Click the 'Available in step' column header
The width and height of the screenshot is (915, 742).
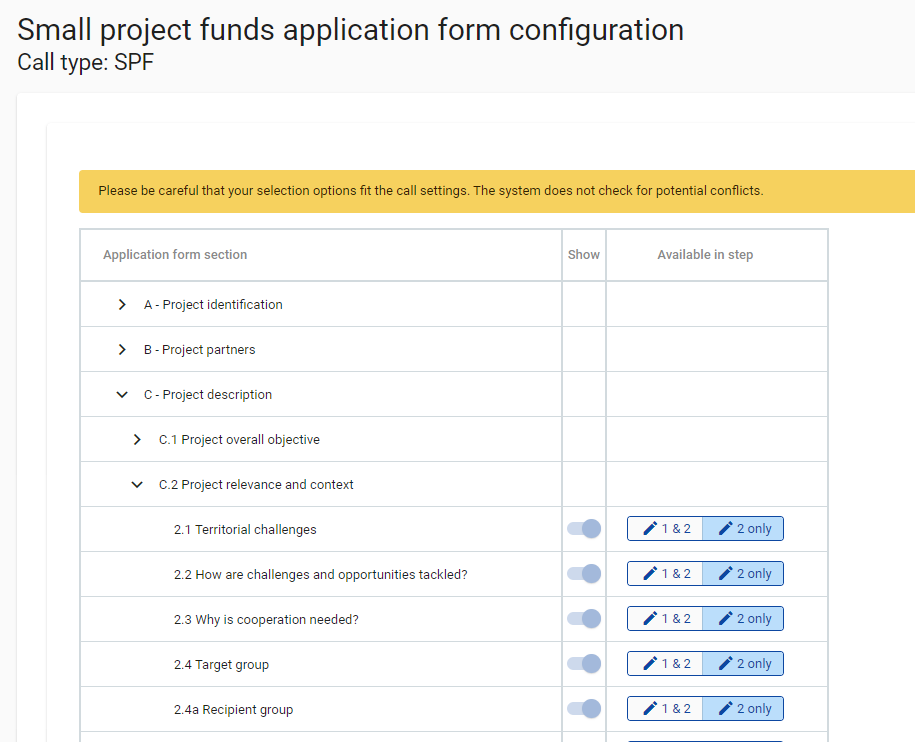coord(705,255)
